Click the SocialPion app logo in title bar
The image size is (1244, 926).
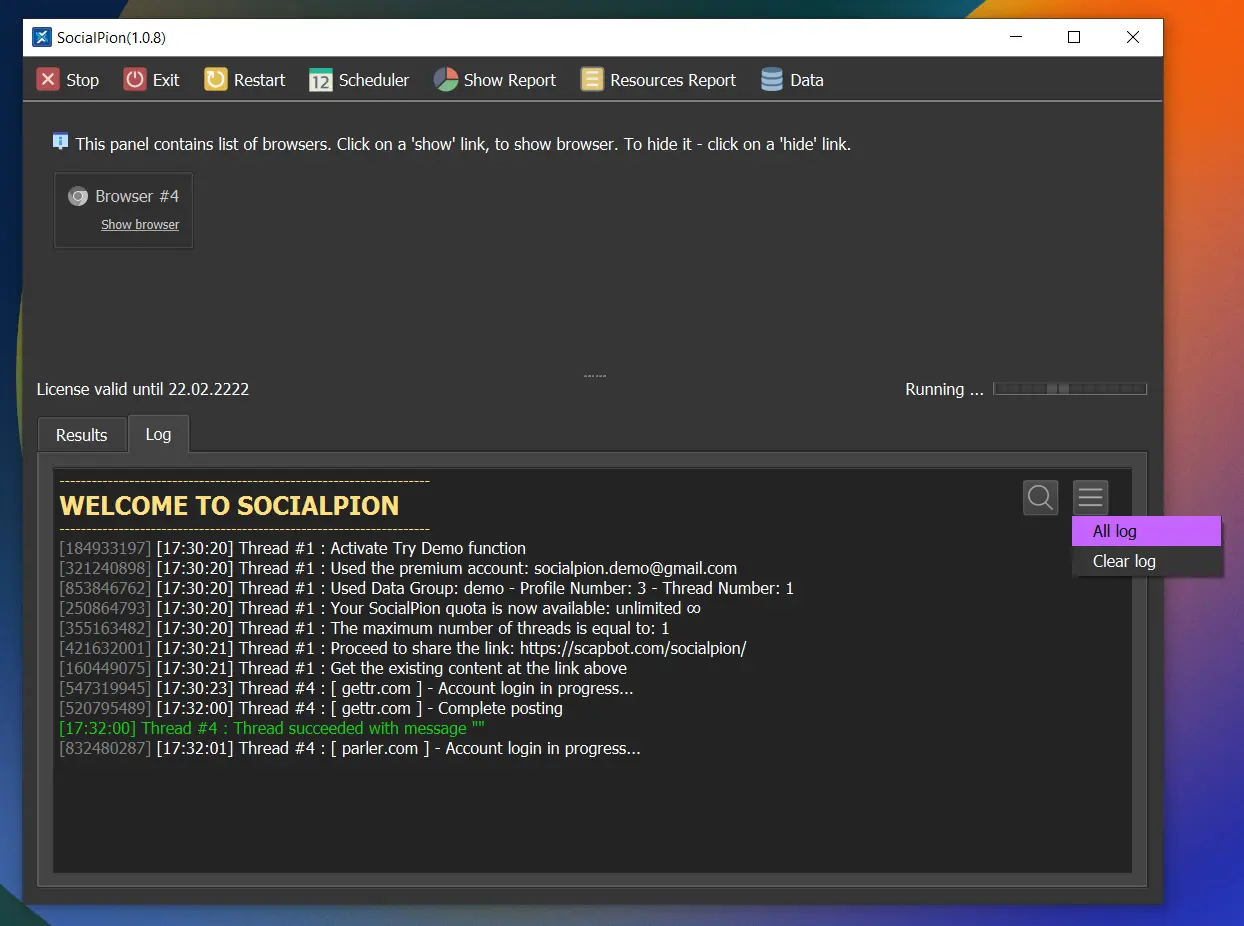point(42,37)
